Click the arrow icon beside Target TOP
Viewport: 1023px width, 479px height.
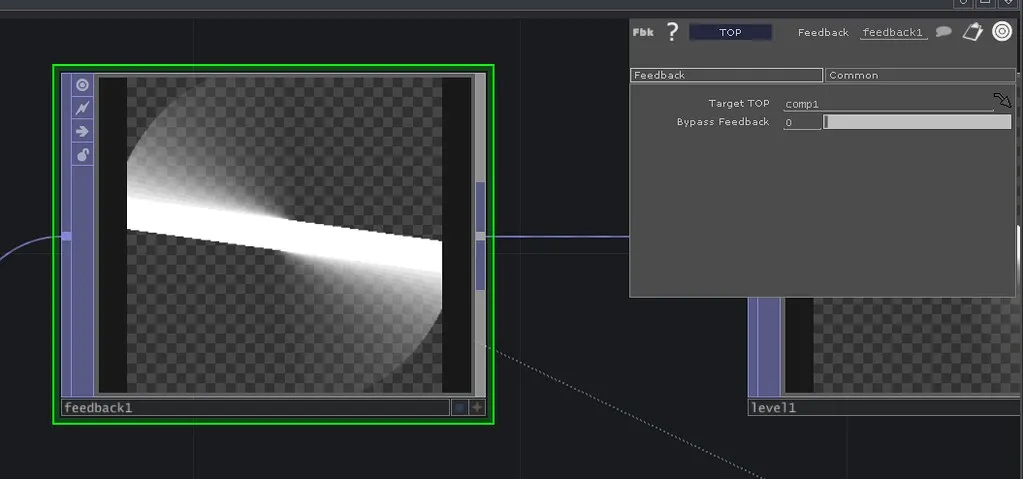click(x=1002, y=101)
